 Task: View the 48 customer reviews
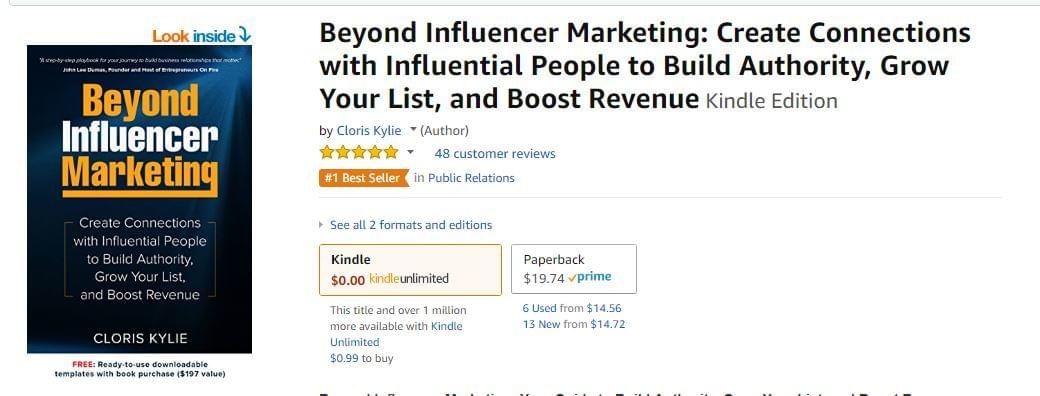point(495,154)
